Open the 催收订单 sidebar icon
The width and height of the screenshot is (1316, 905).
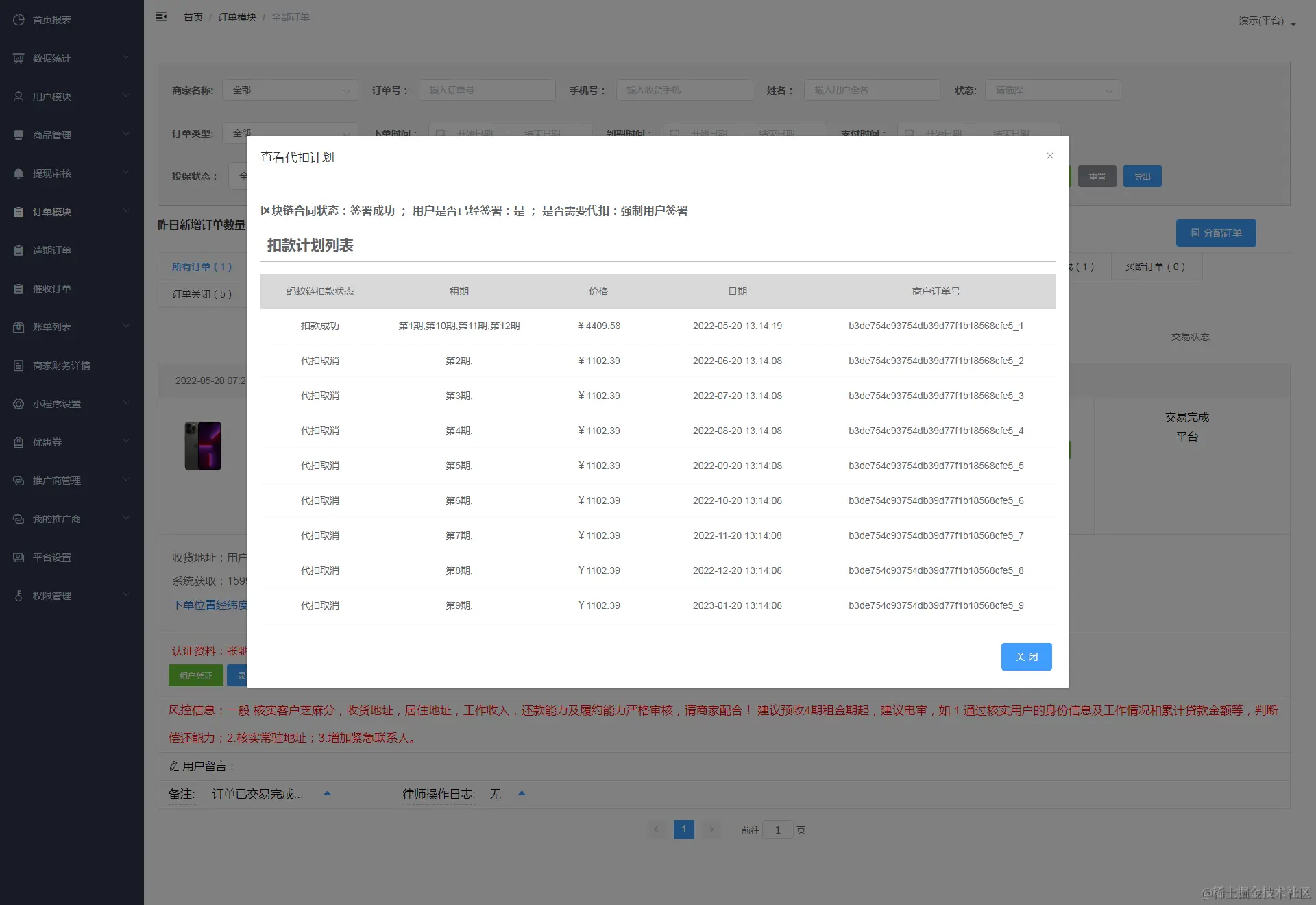point(19,289)
